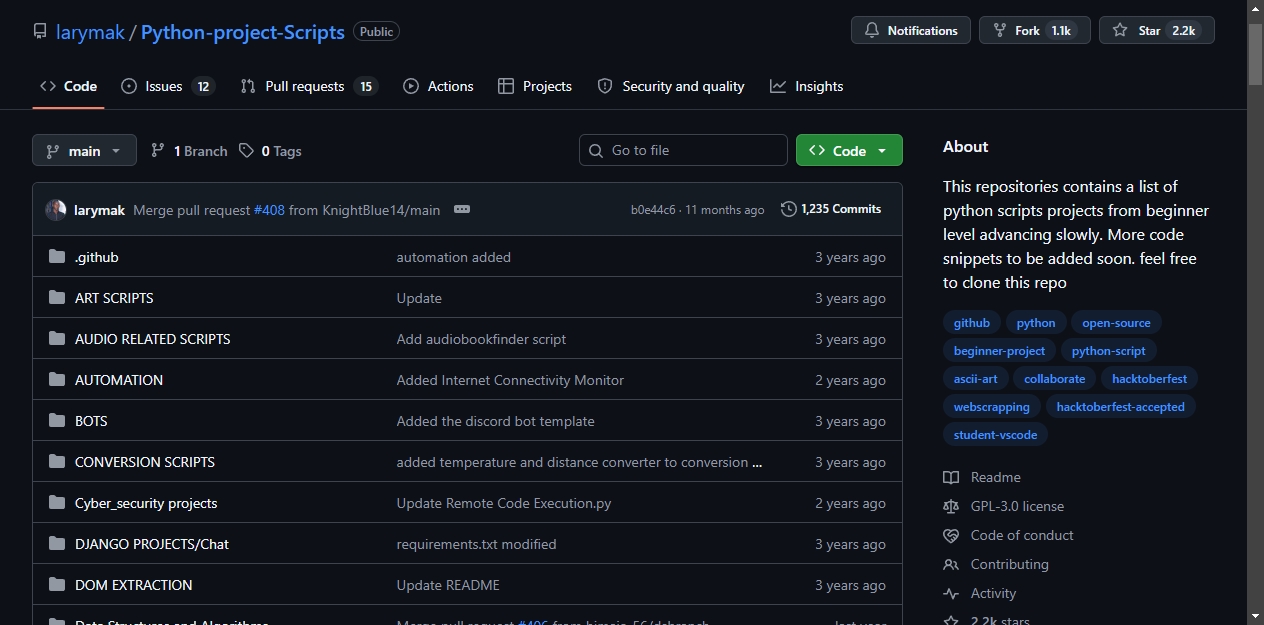Screen dimensions: 1264x625
Task: Open the larymak owner link
Action: coord(90,32)
